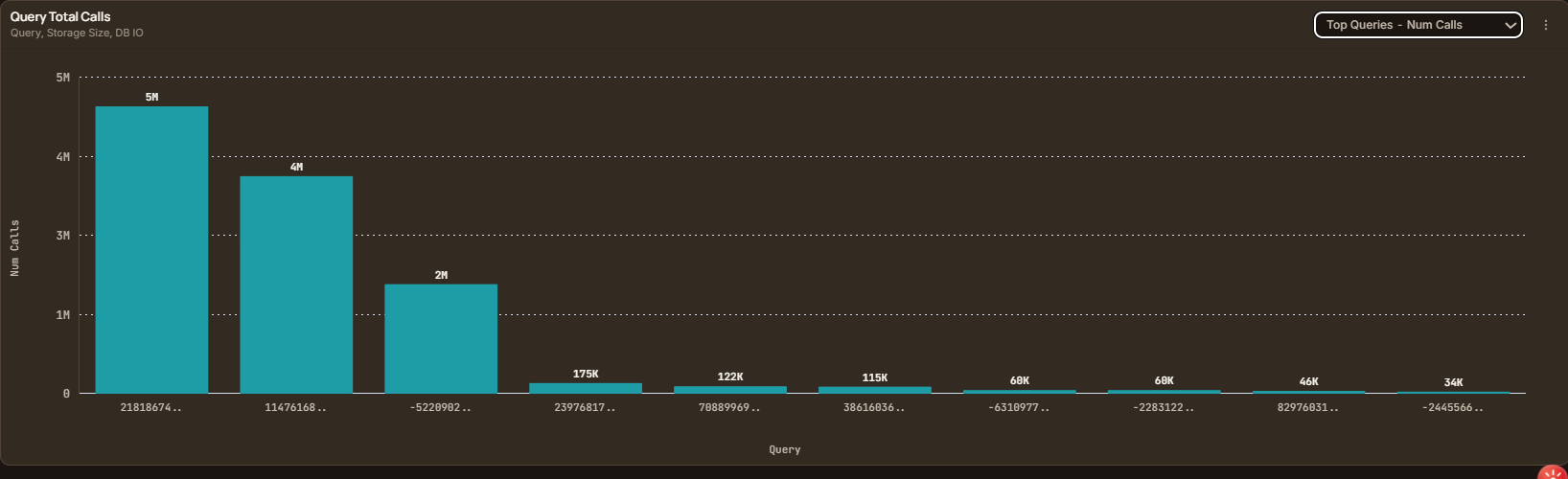Screen dimensions: 1568x479
Task: Click the Query x-axis title
Action: pyautogui.click(x=785, y=449)
